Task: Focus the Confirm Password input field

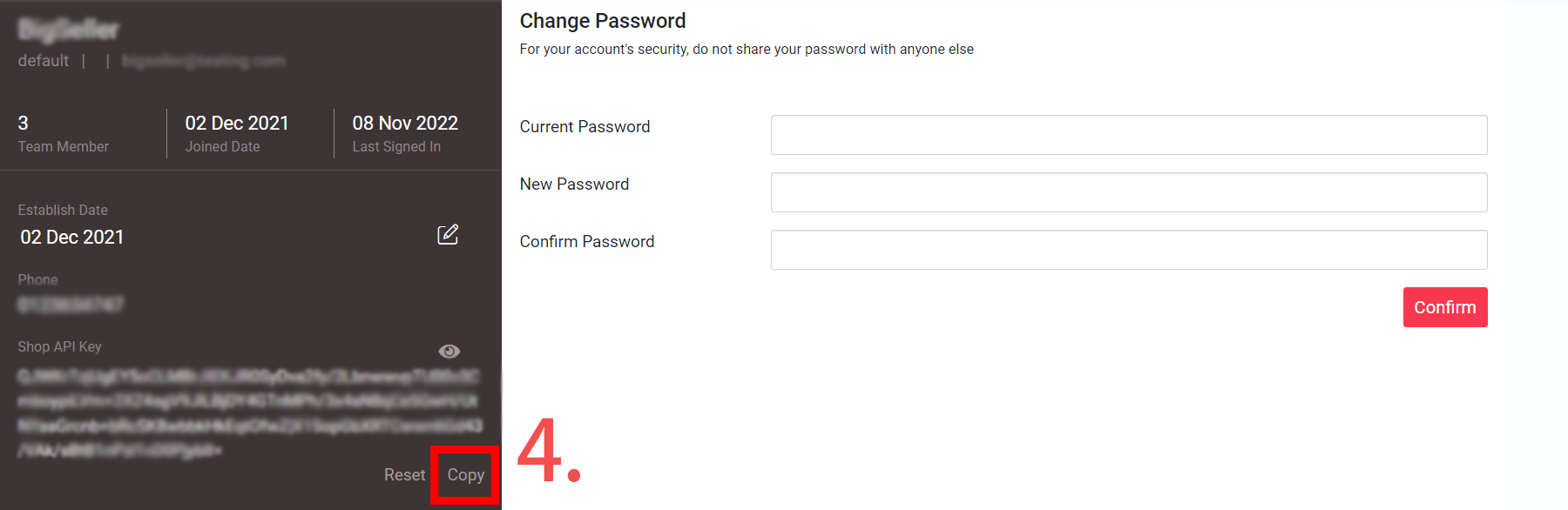Action: [x=1129, y=250]
